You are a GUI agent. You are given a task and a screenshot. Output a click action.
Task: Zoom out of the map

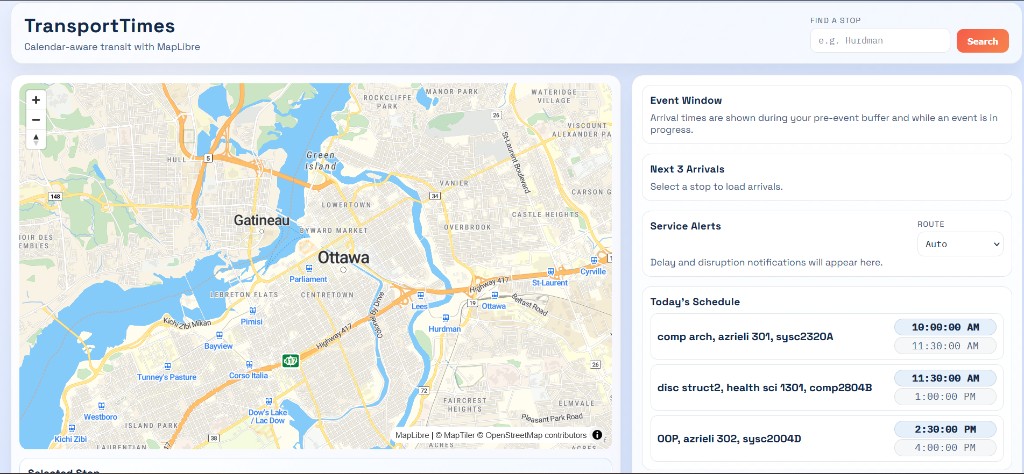pyautogui.click(x=36, y=120)
